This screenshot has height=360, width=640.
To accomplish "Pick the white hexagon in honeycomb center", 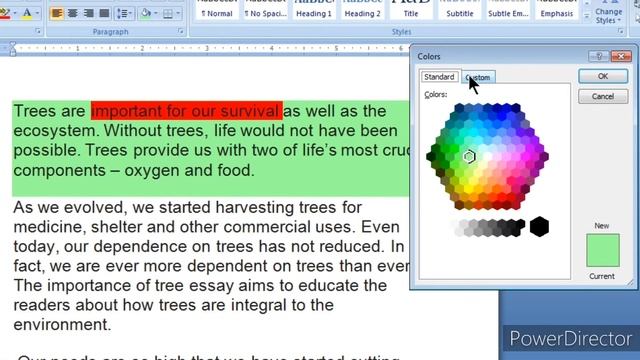I will 488,156.
